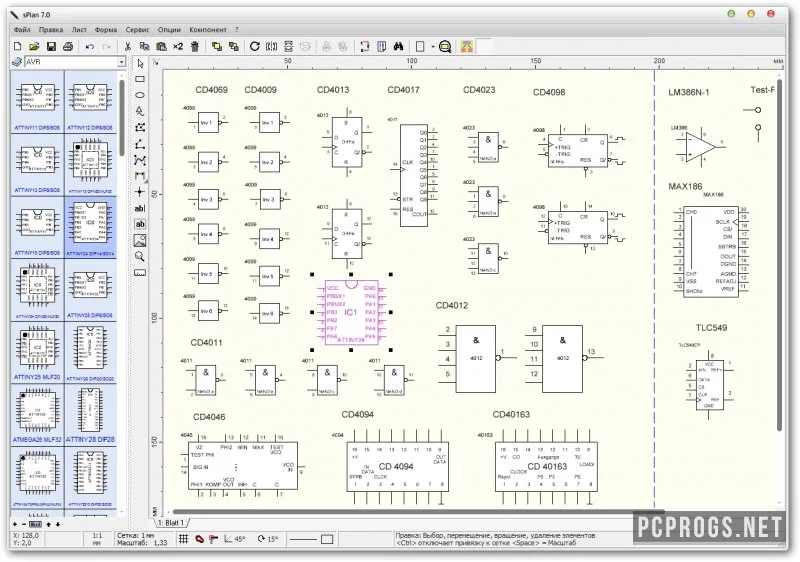800x562 pixels.
Task: Mirror selection horizontally icon
Action: 271,46
